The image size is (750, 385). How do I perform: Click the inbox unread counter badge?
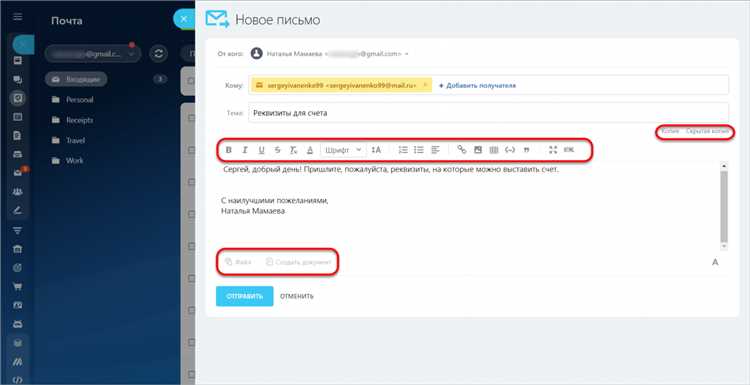click(x=160, y=79)
